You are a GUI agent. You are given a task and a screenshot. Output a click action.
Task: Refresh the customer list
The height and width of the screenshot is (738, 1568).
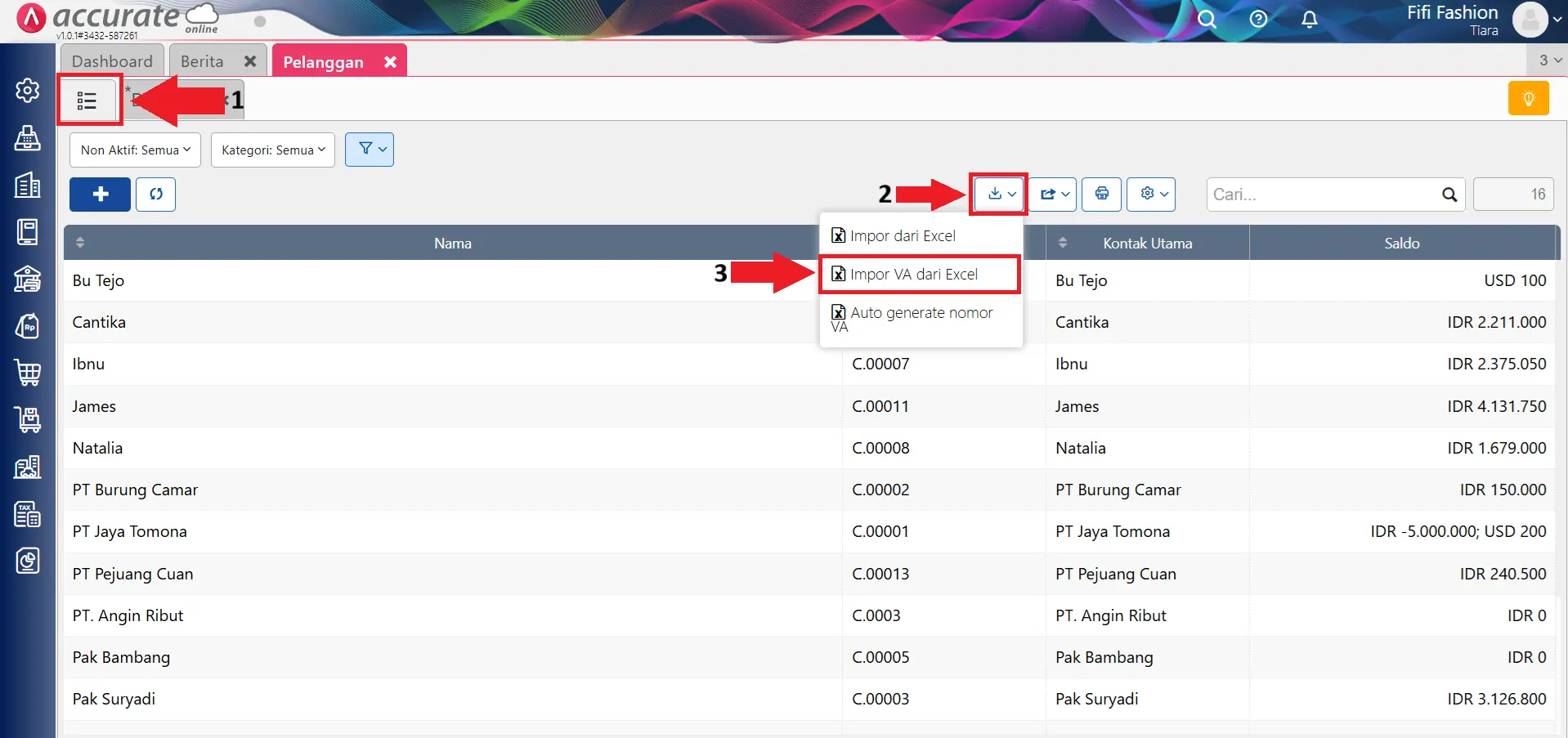pyautogui.click(x=155, y=195)
